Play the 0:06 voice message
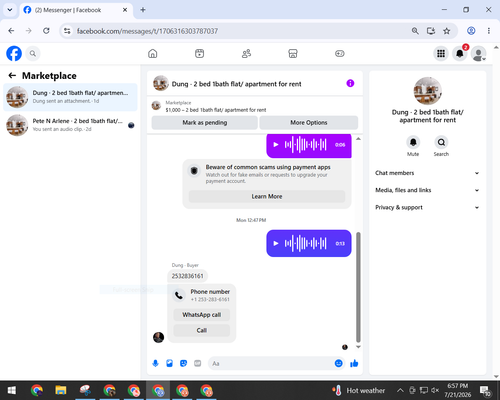 (276, 145)
